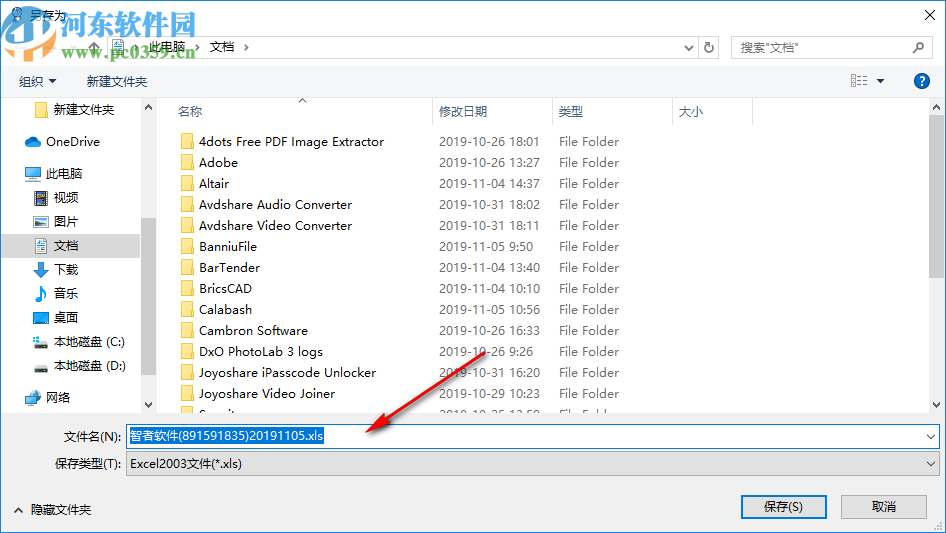Select Avdshare Audio Converter folder icon
This screenshot has height=533, width=946.
tap(187, 205)
